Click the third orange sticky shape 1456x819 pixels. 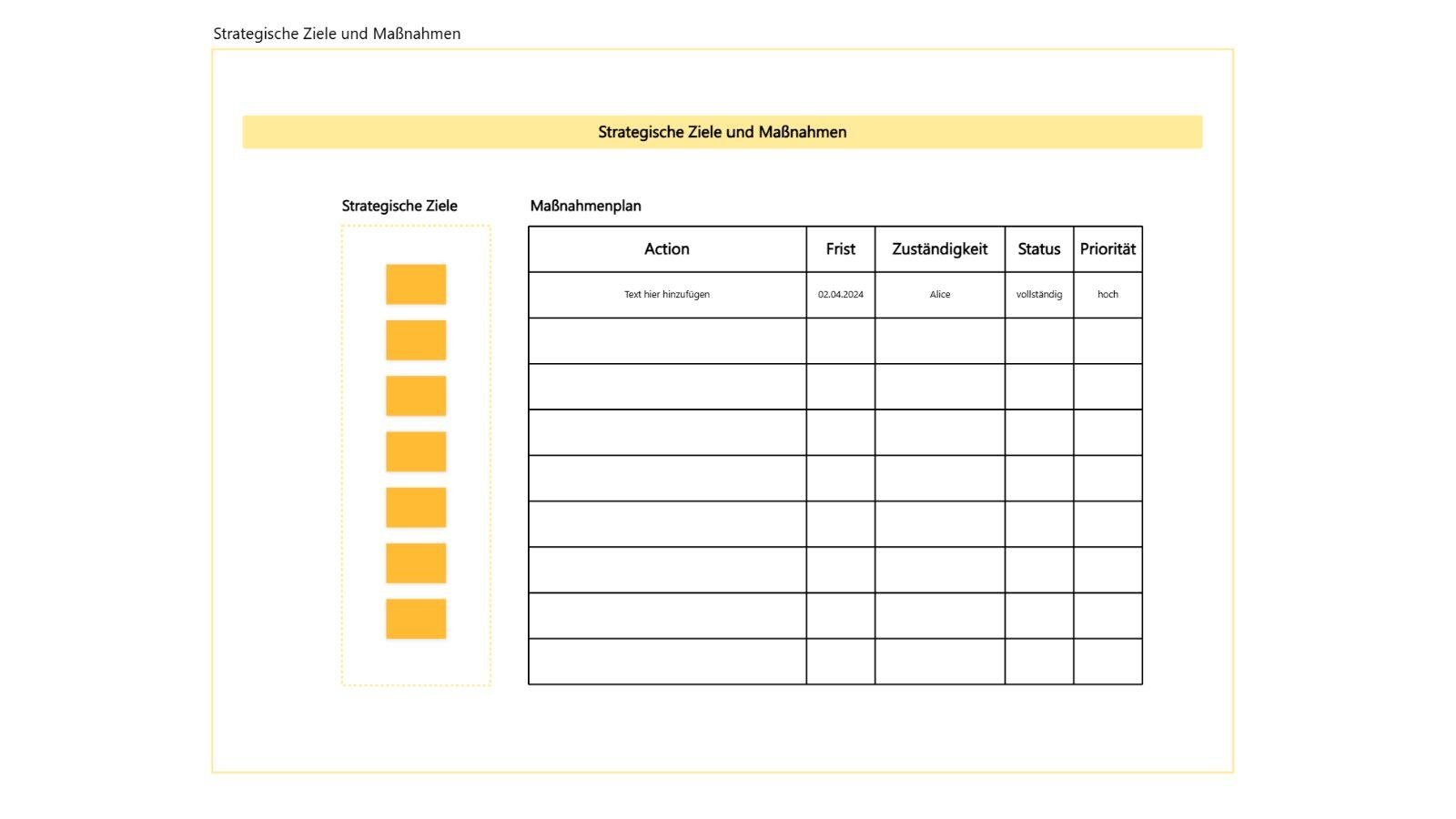point(417,395)
